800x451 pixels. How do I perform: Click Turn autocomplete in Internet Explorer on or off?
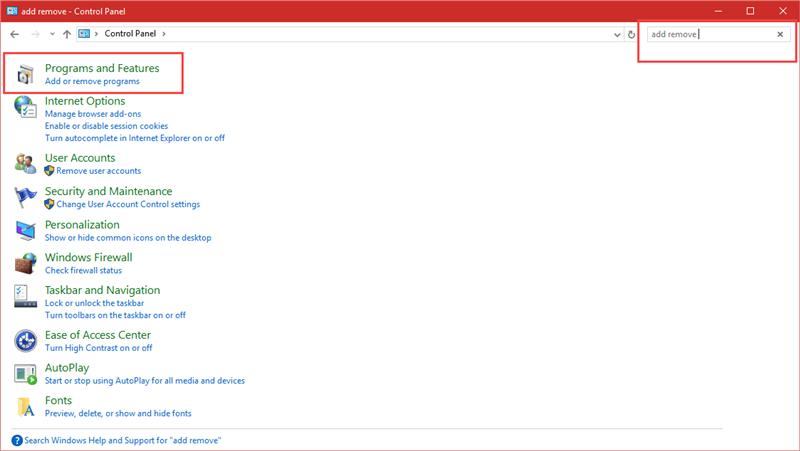click(x=135, y=138)
